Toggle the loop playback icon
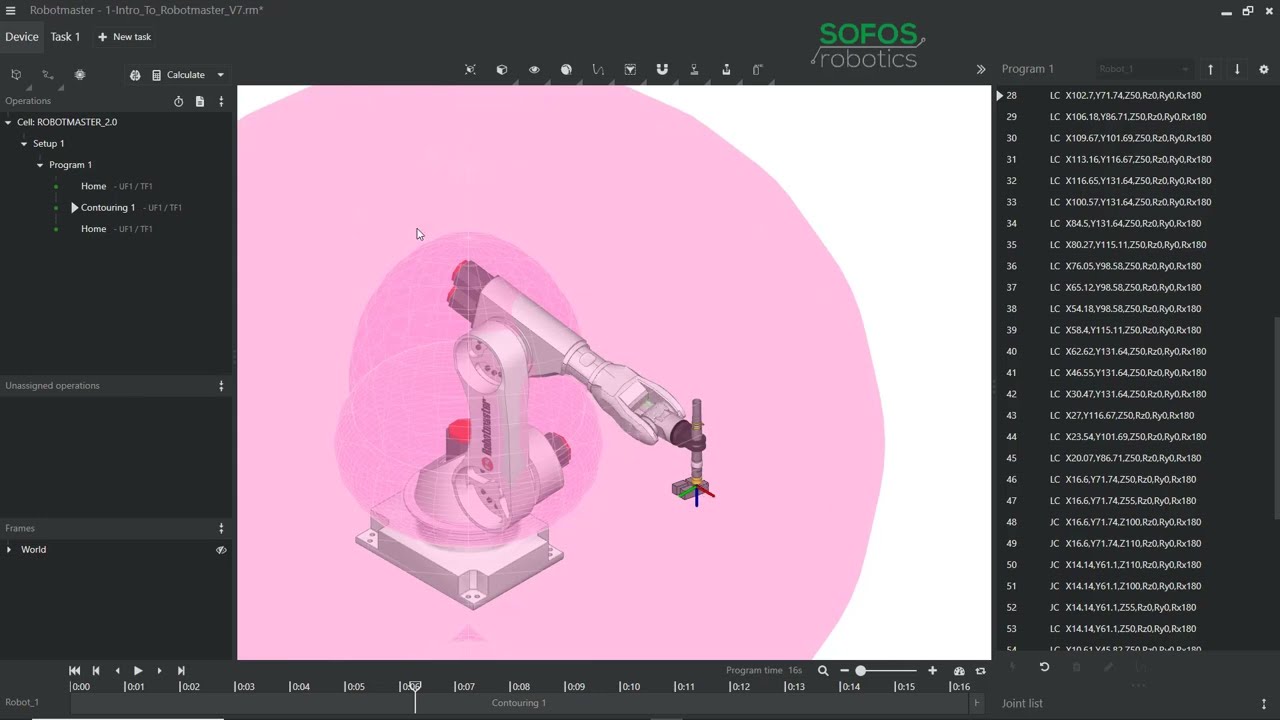Image resolution: width=1280 pixels, height=720 pixels. coord(981,671)
